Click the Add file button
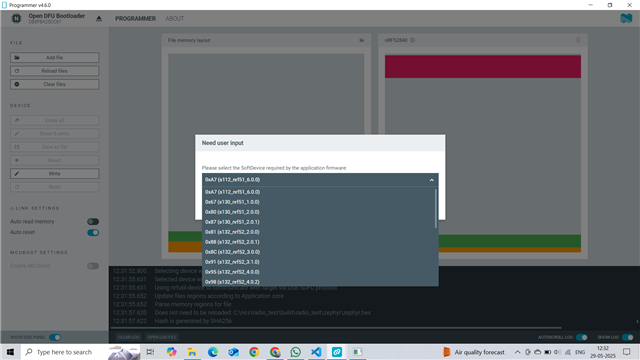 click(x=54, y=58)
